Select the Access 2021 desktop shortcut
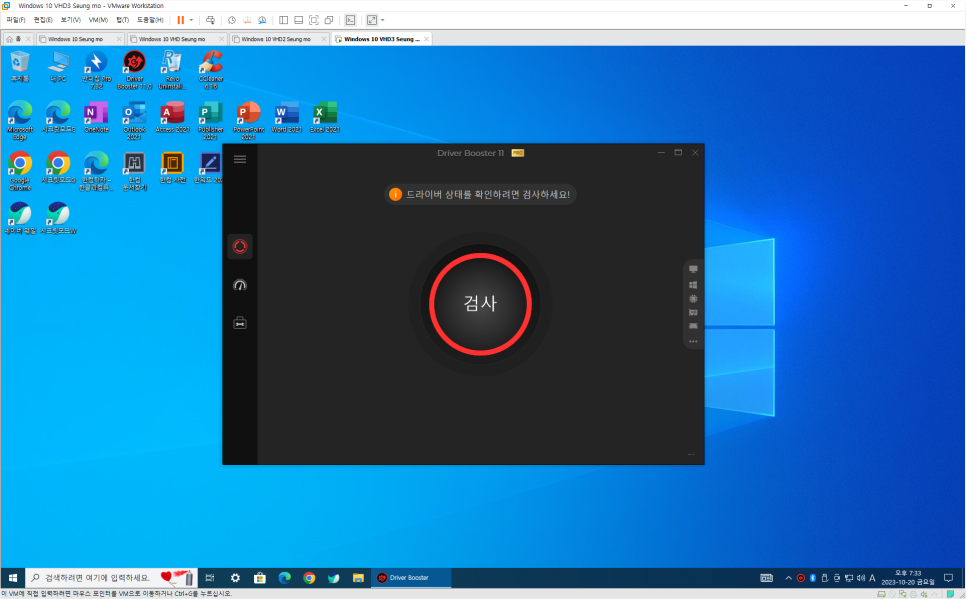Viewport: 966px width, 599px height. click(x=172, y=117)
